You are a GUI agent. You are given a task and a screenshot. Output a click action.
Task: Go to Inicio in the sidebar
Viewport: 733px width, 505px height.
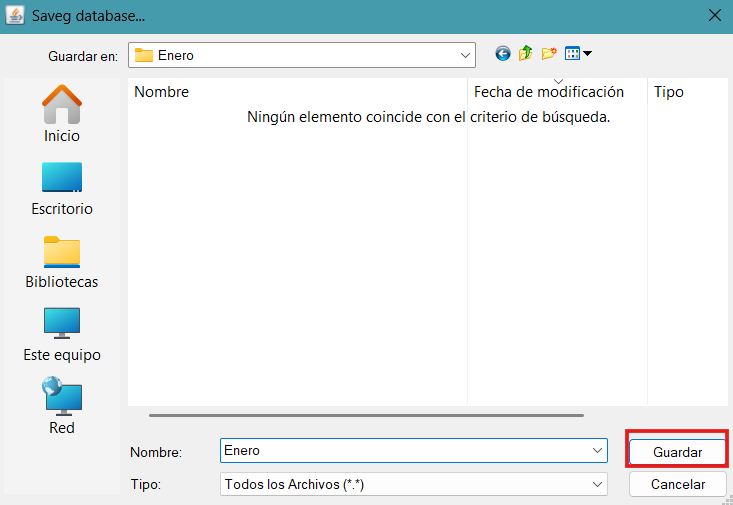coord(62,113)
